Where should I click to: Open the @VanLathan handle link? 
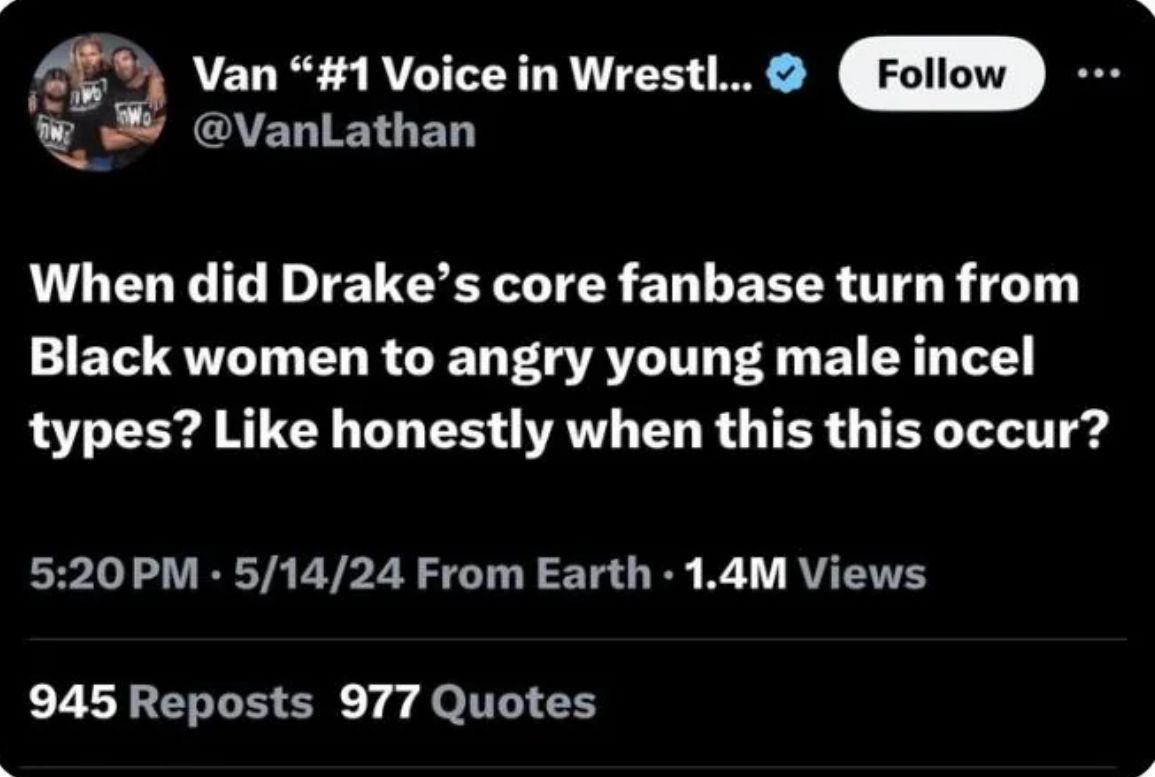333,131
